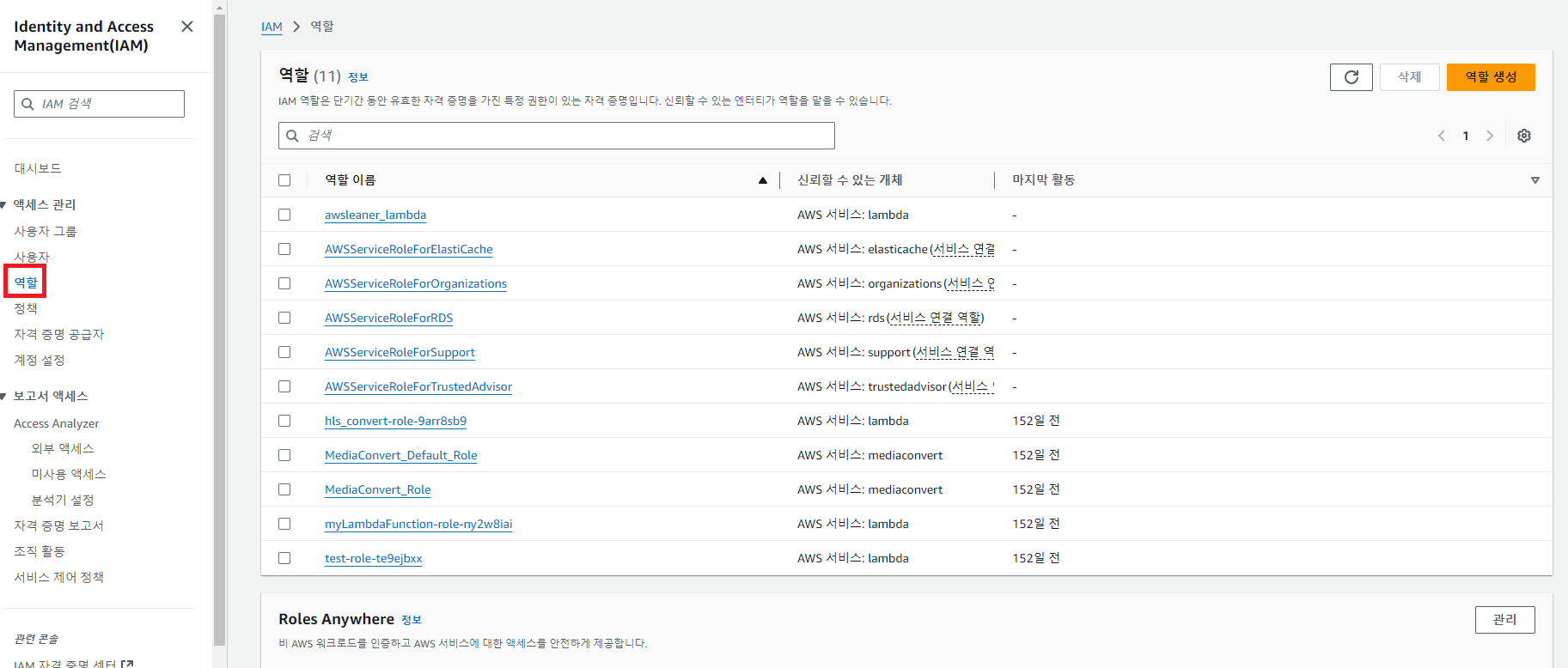Collapse the 액세스 관리 section

[x=3, y=204]
